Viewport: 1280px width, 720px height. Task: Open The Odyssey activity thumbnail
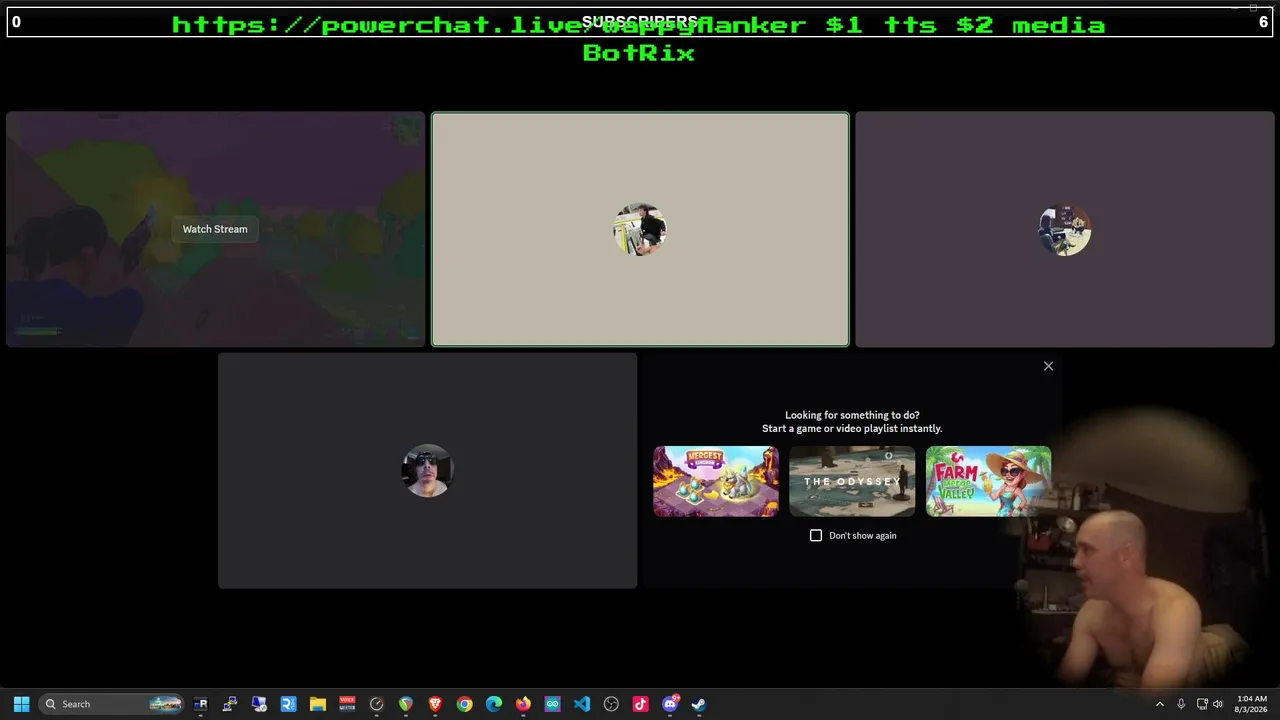click(852, 481)
